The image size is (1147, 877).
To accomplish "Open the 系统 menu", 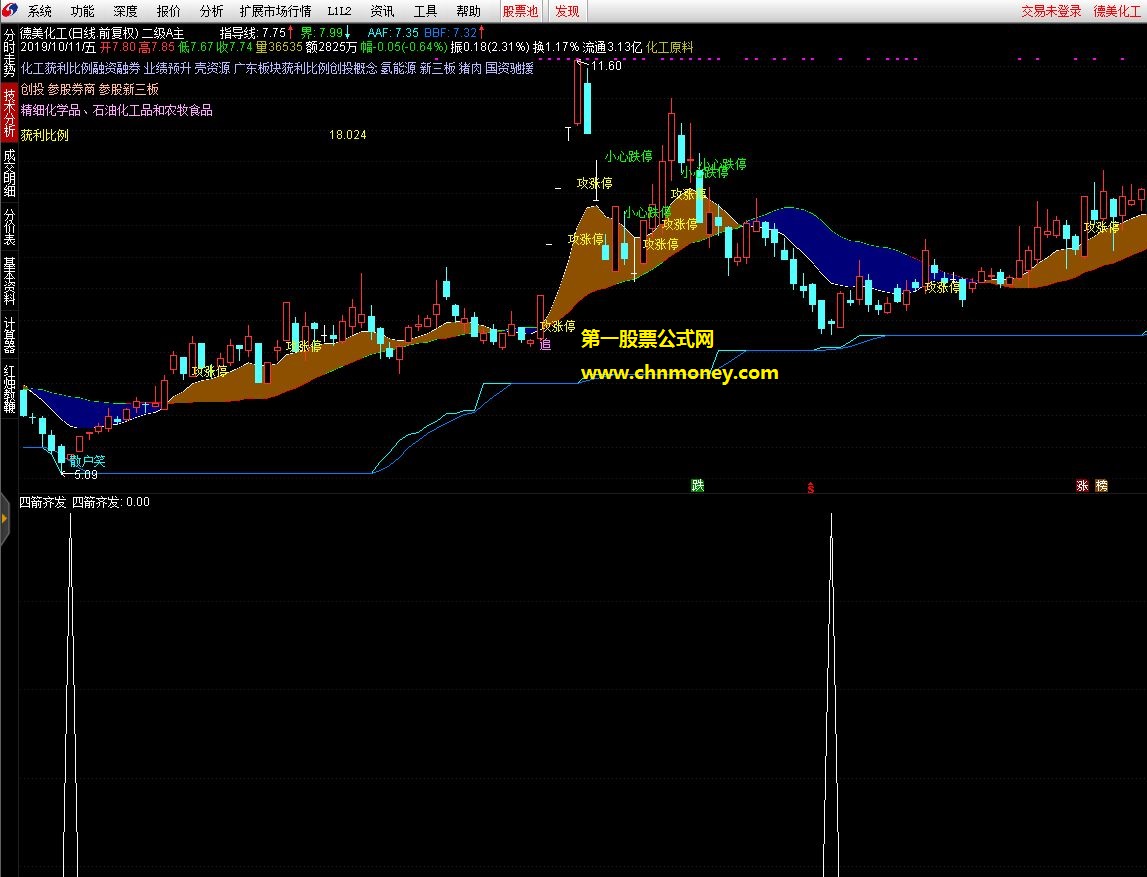I will [x=40, y=11].
